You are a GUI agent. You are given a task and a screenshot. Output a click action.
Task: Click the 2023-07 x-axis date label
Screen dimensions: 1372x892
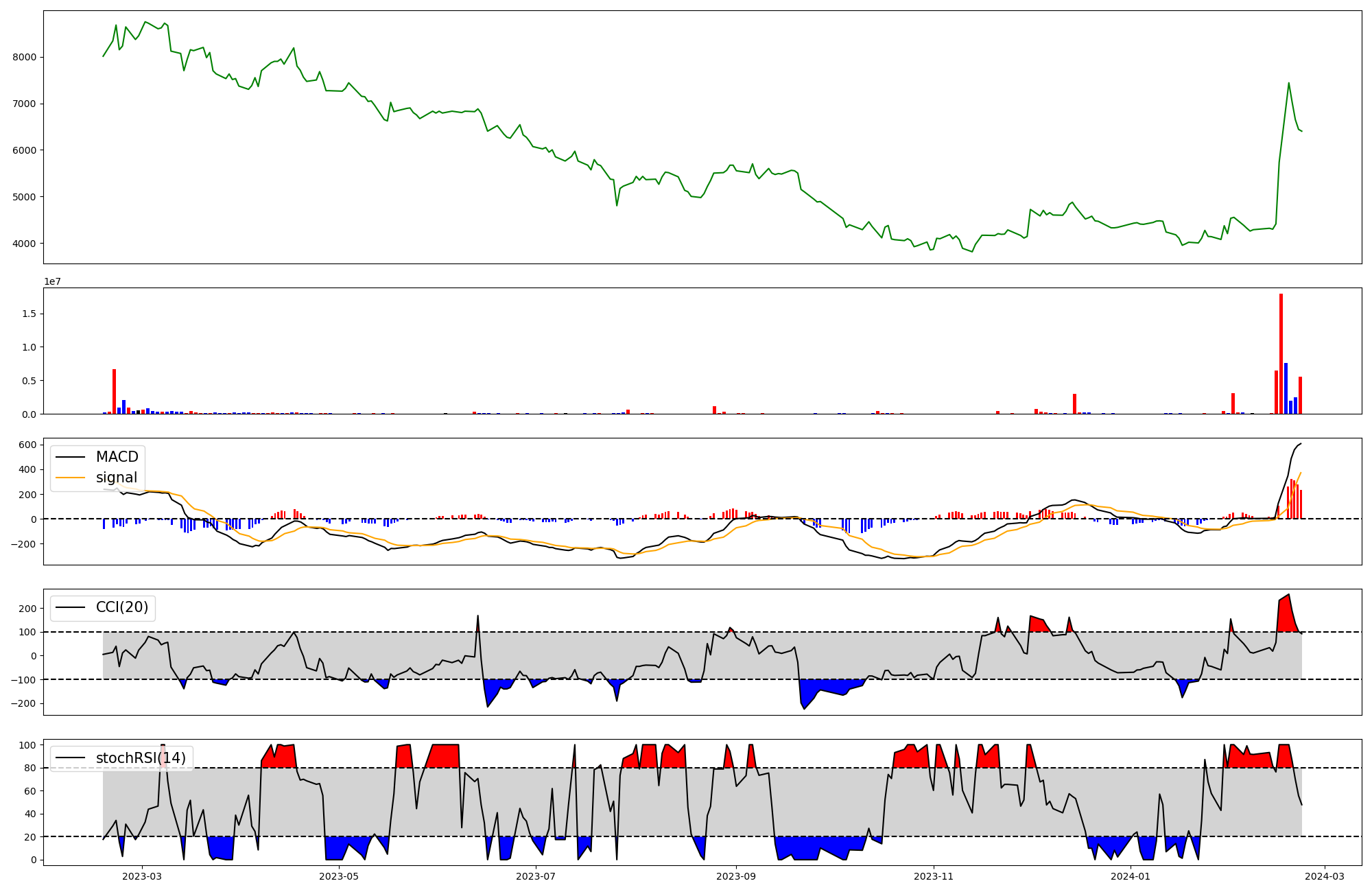tap(536, 876)
